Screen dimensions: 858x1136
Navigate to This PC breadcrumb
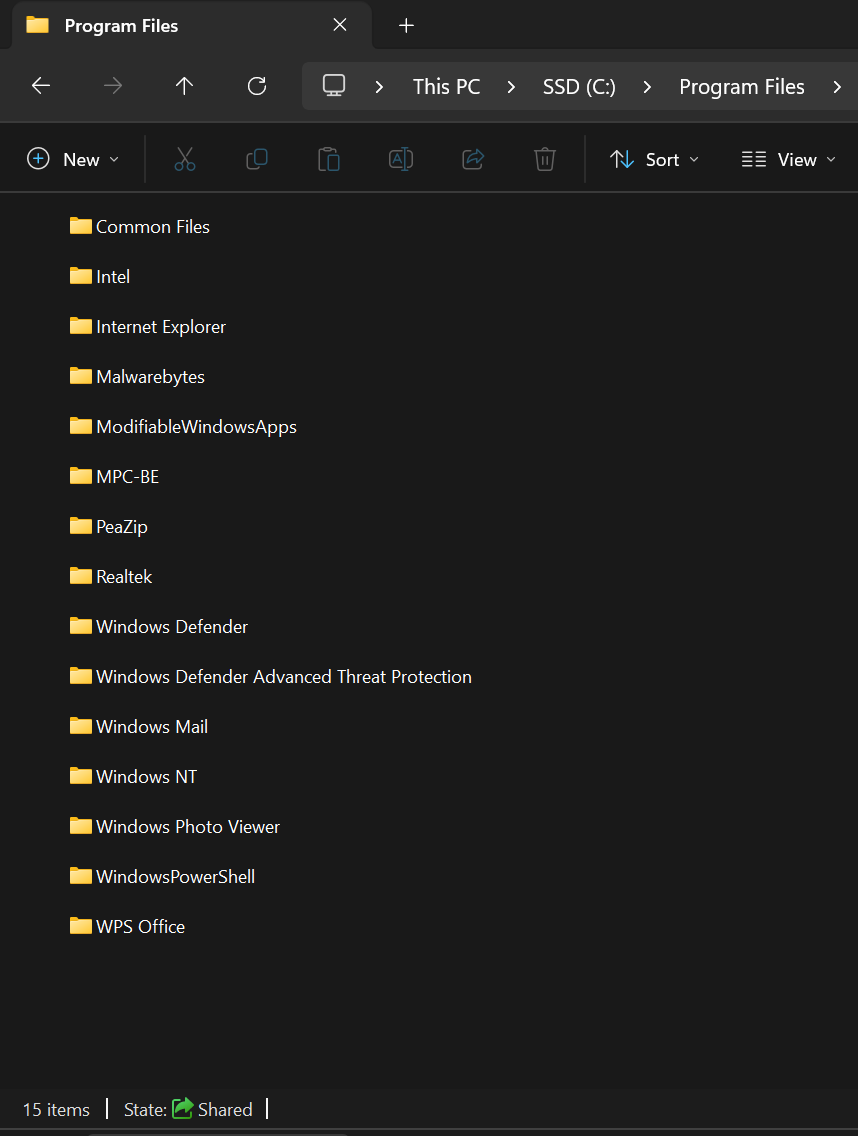[446, 87]
